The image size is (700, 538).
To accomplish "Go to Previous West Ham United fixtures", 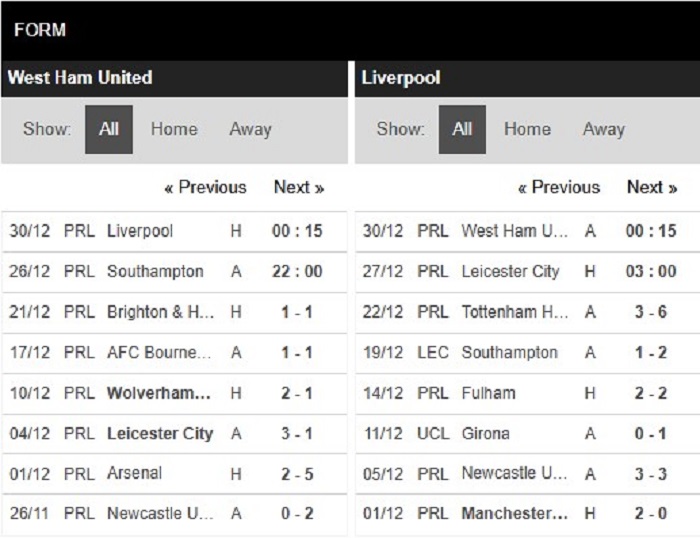I will tap(205, 187).
